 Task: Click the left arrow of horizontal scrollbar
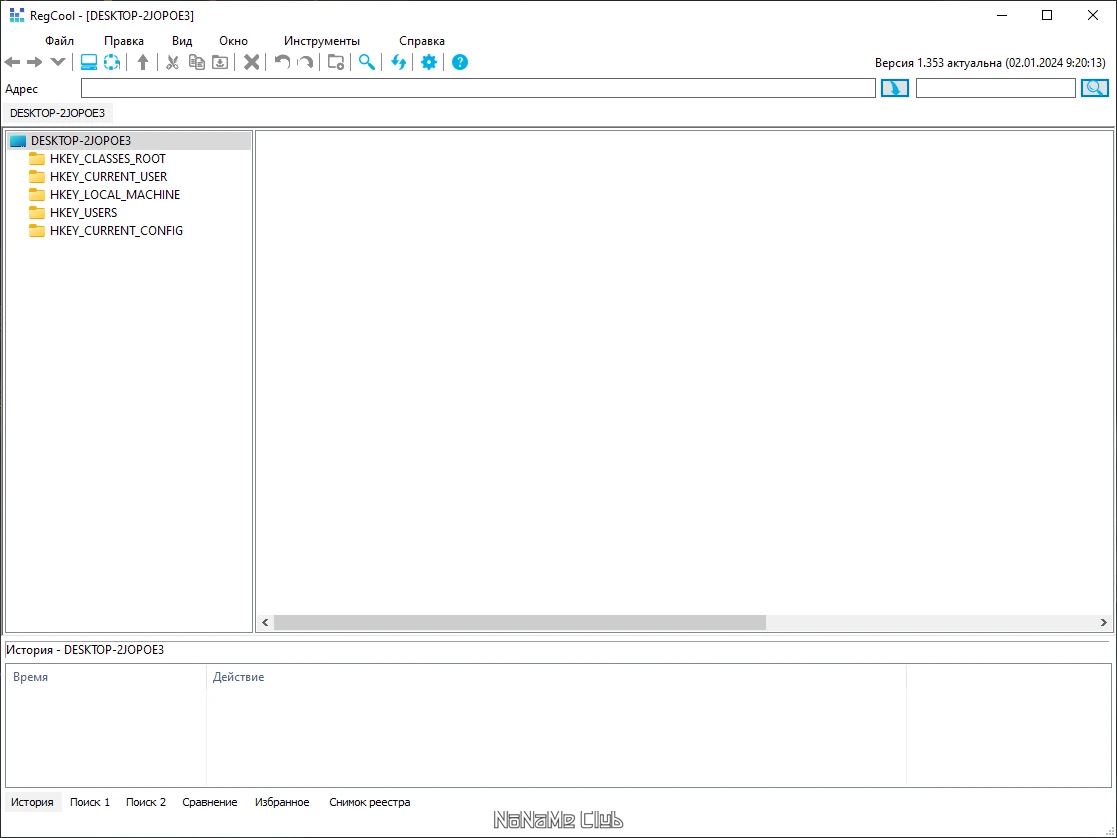[x=265, y=622]
